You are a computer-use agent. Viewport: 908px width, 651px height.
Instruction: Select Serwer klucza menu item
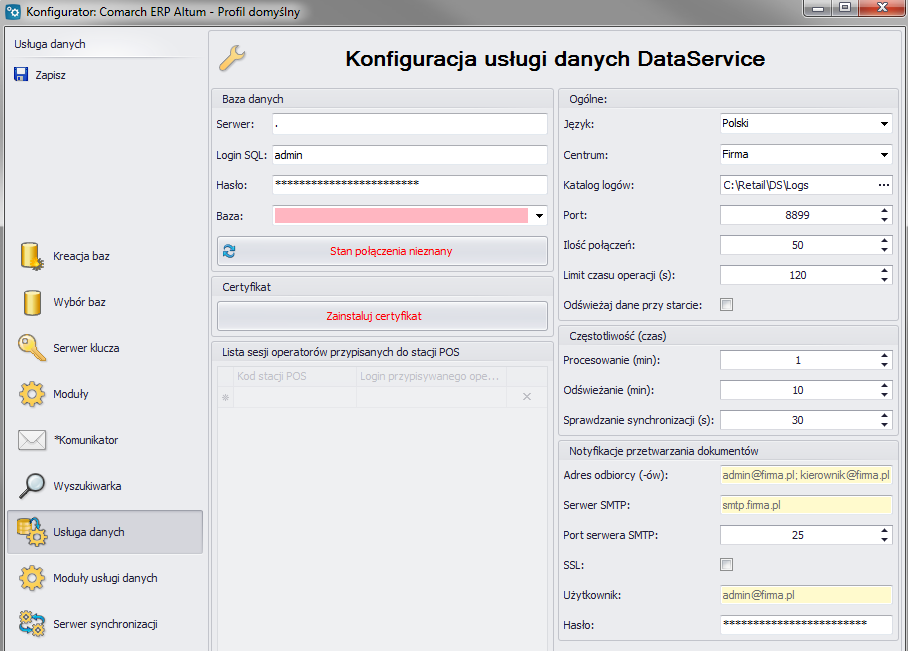click(x=86, y=348)
